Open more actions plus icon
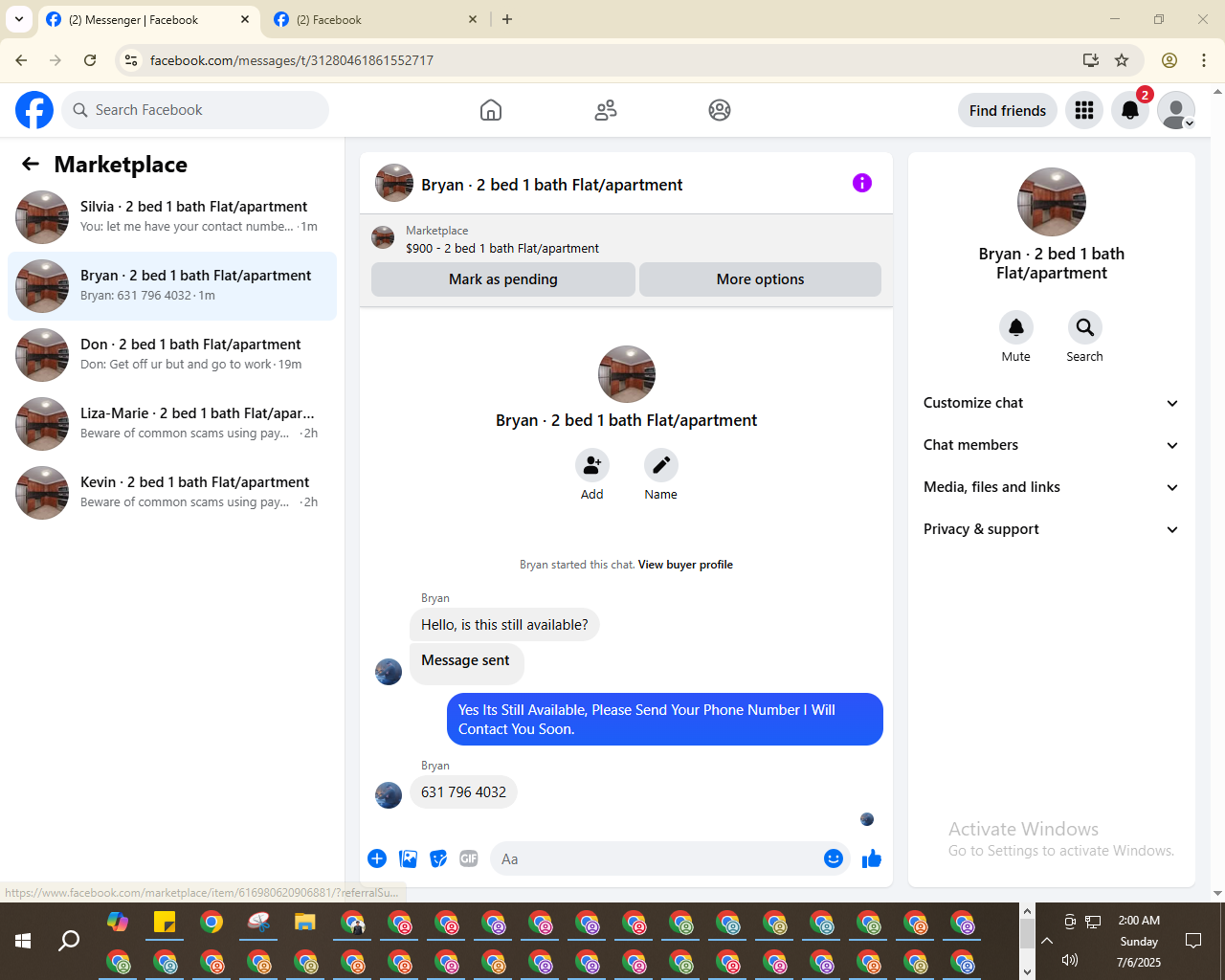 377,858
